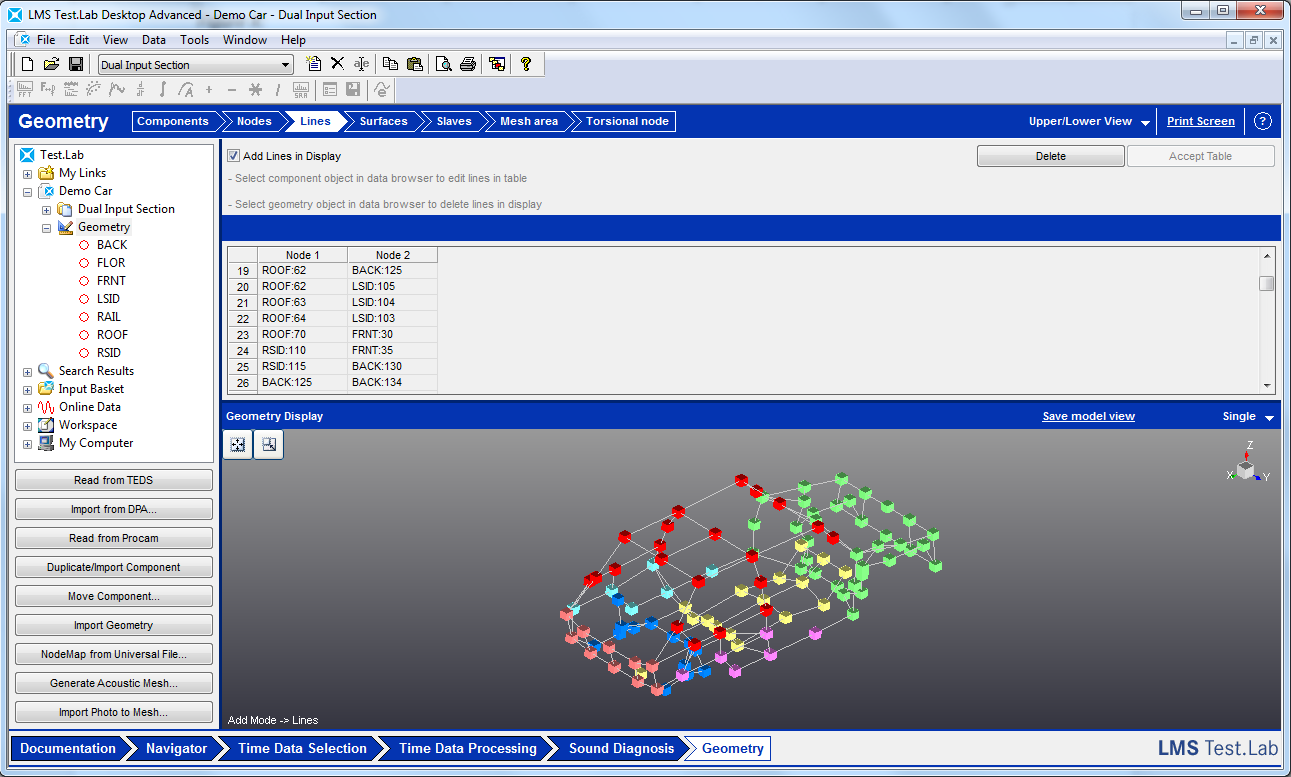The height and width of the screenshot is (777, 1291).
Task: Click the Delete section X icon
Action: 337,64
